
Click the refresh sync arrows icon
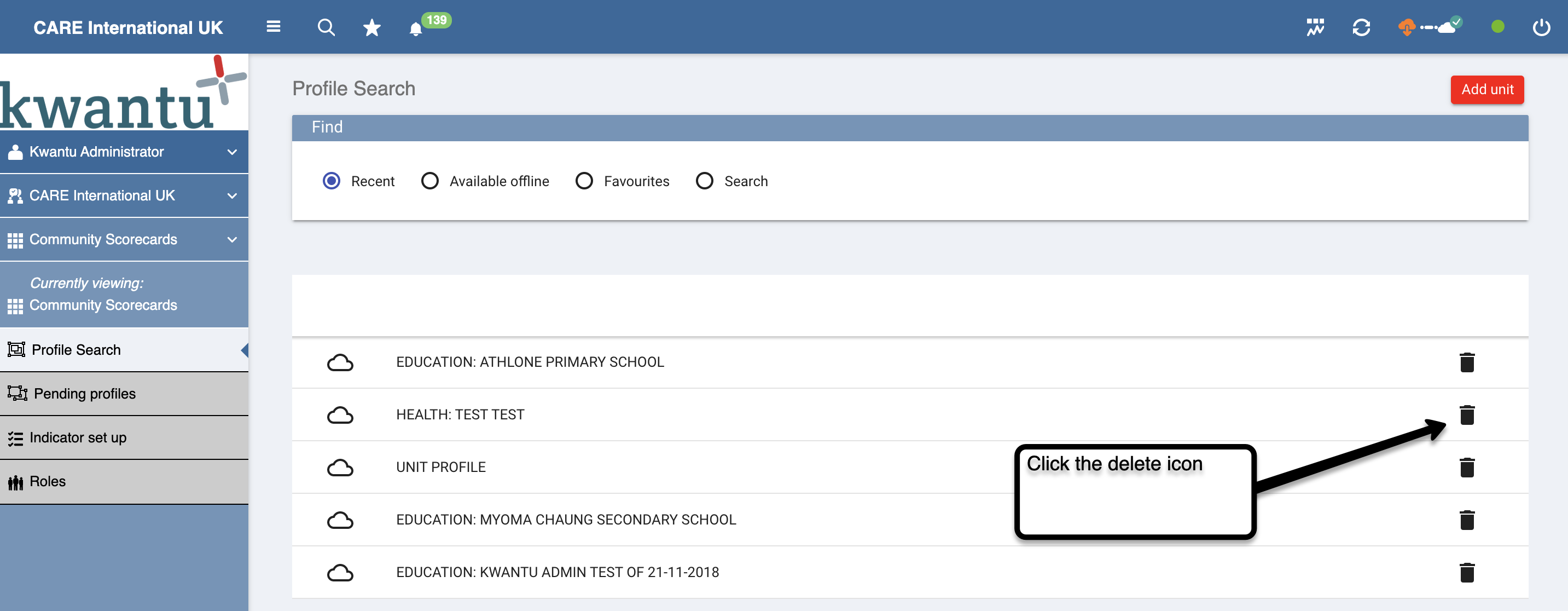point(1361,27)
